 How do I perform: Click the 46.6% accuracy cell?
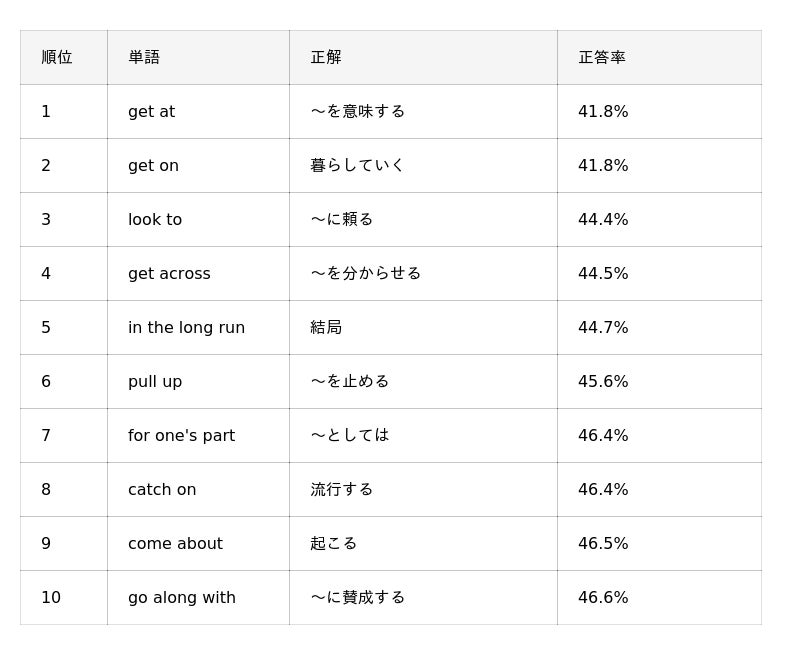[x=660, y=598]
